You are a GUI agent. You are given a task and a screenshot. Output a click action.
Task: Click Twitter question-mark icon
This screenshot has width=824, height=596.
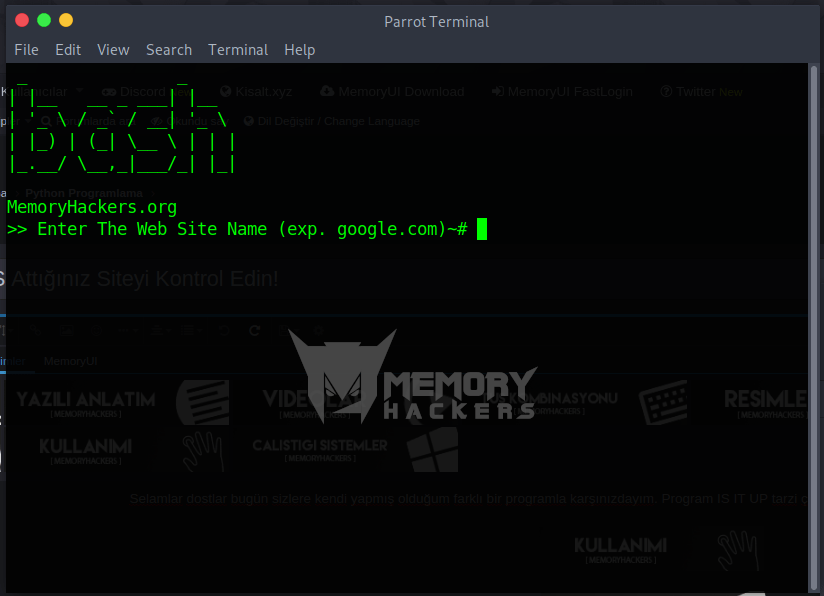pyautogui.click(x=666, y=91)
